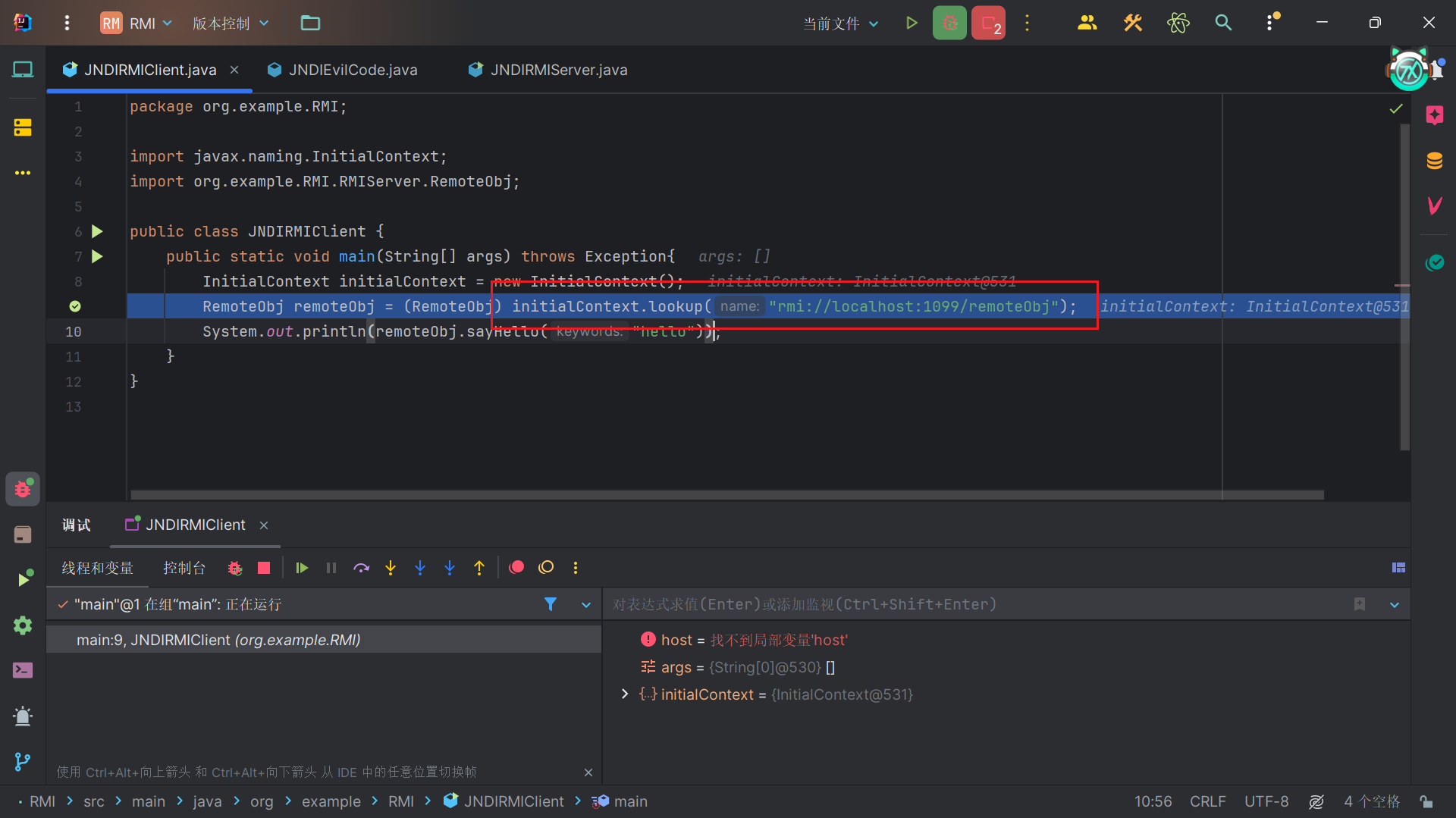
Task: Stop the debug session red square
Action: tap(264, 568)
